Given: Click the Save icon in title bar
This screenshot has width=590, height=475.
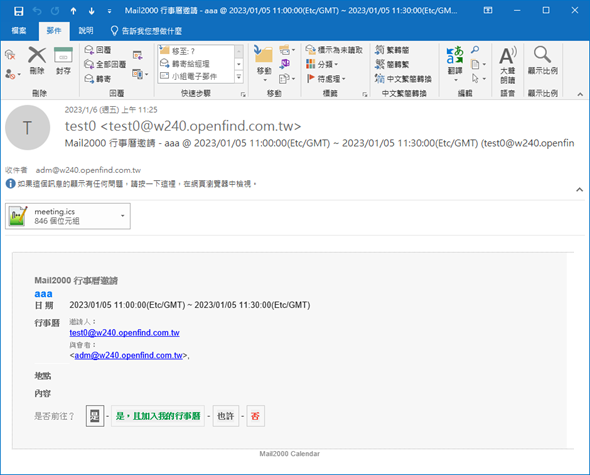Looking at the screenshot, I should coord(18,11).
